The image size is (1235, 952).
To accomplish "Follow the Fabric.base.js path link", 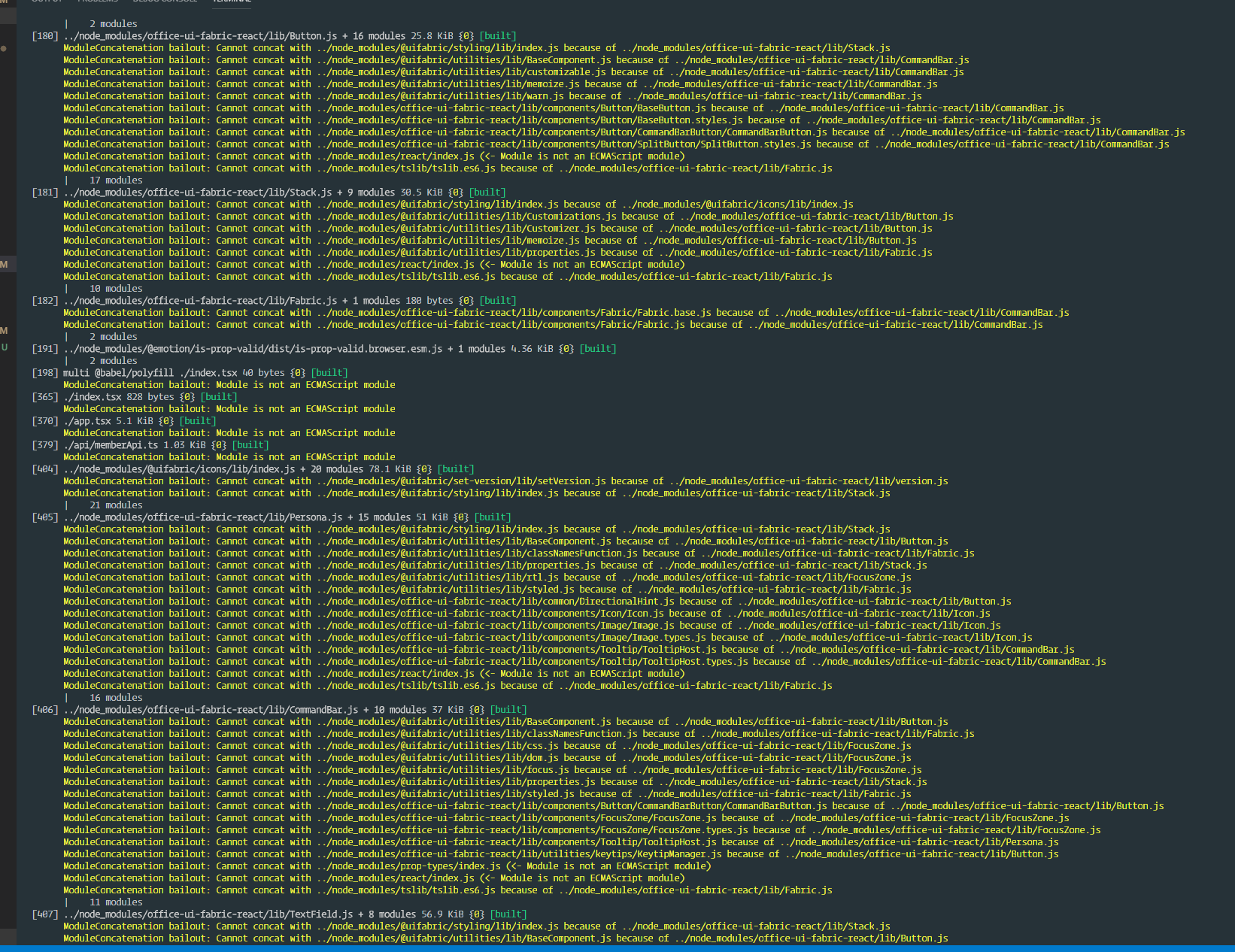I will [514, 313].
